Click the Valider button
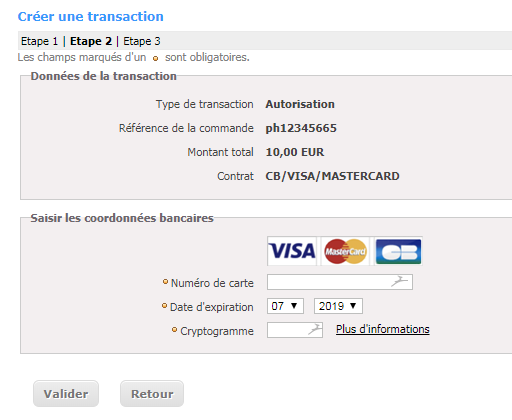512x420 pixels. pyautogui.click(x=66, y=394)
